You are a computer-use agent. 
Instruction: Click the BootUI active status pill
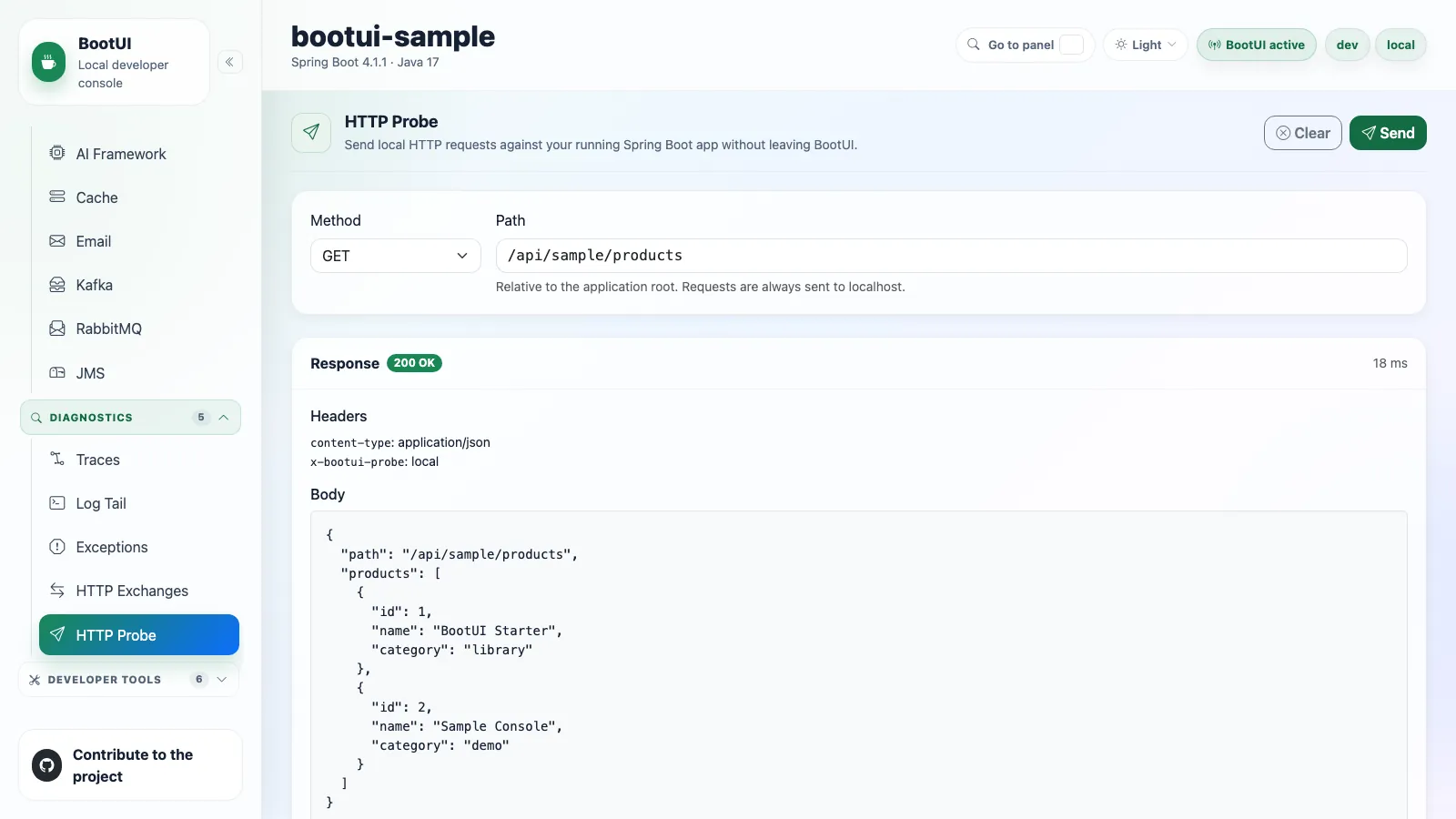coord(1257,45)
